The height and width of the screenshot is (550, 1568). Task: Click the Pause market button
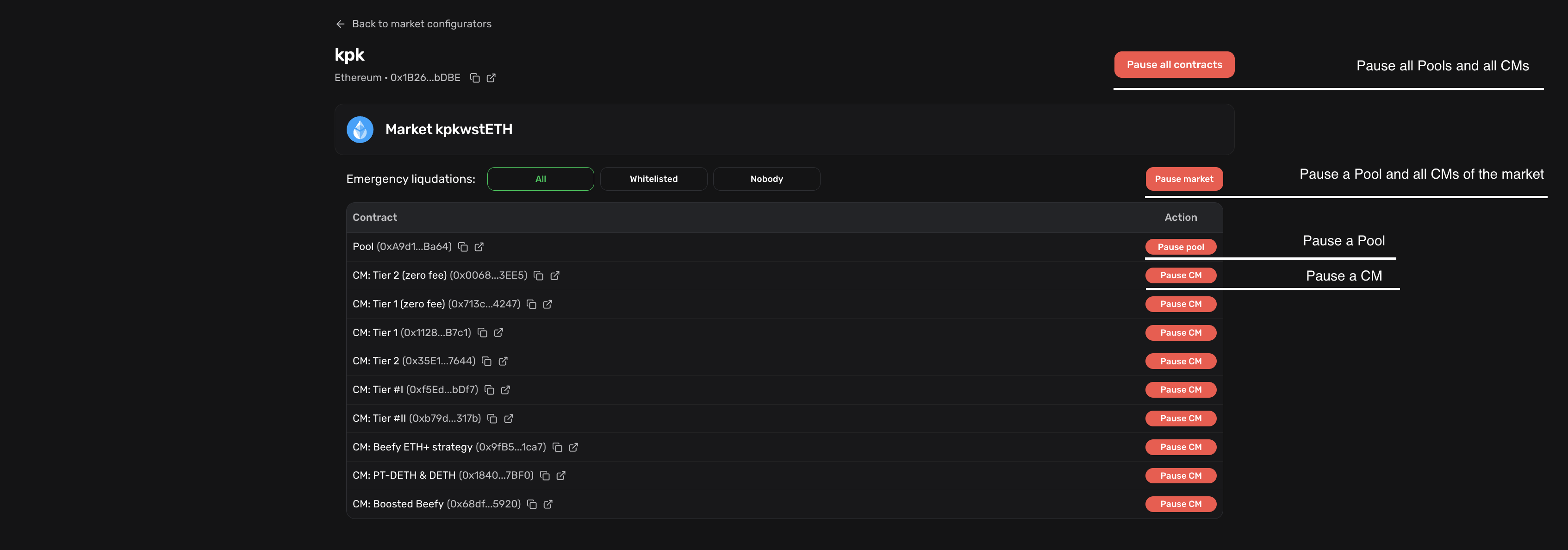tap(1183, 179)
